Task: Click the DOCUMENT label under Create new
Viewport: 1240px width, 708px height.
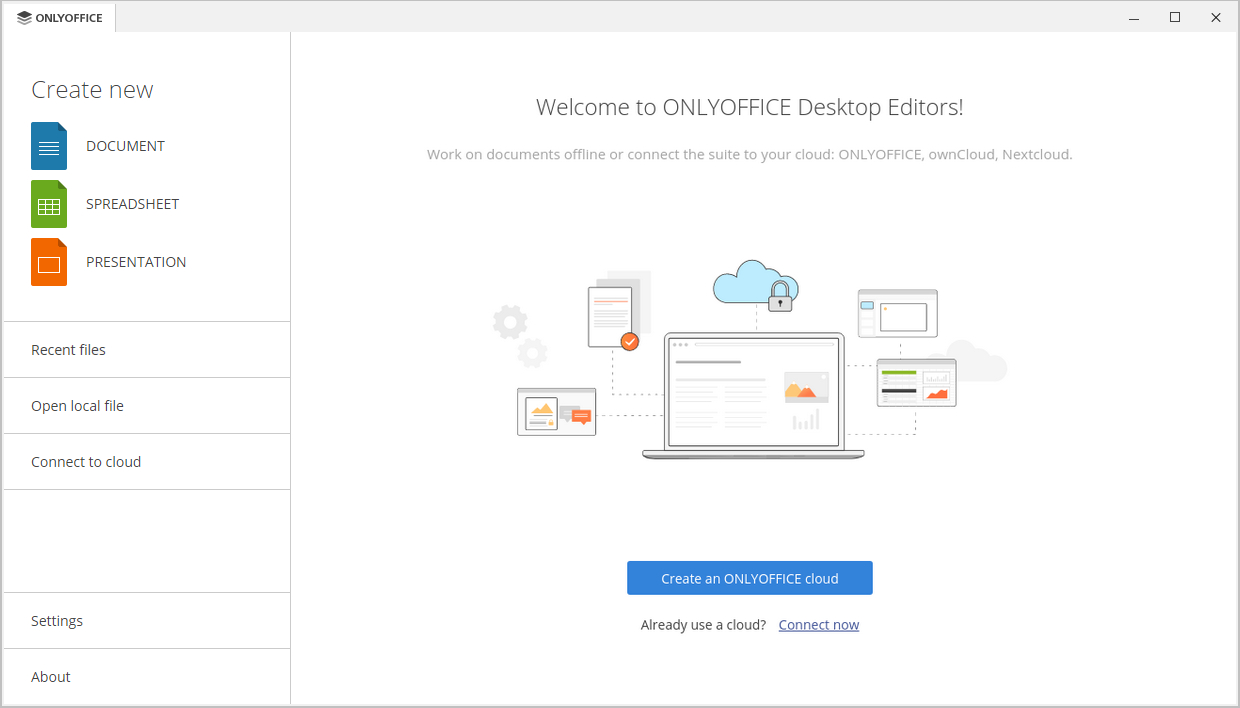Action: point(125,146)
